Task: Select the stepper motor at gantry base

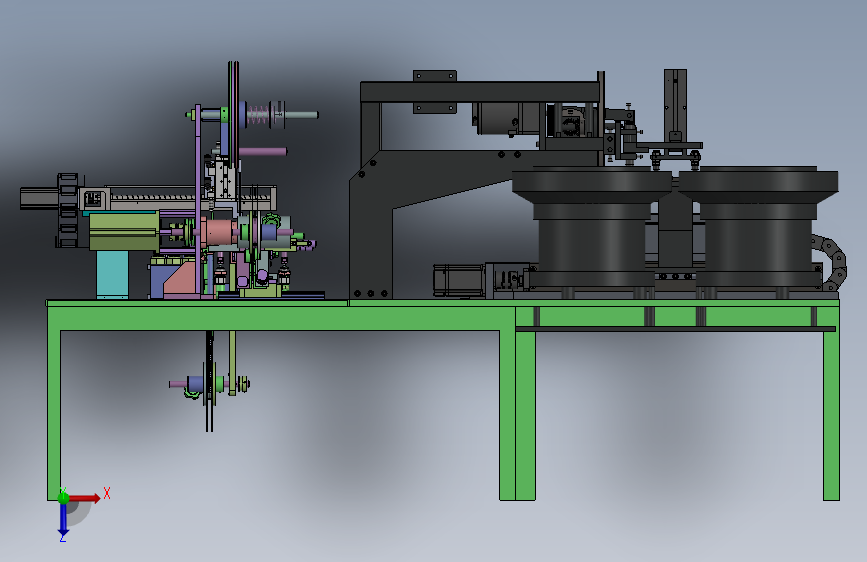Action: pos(459,280)
